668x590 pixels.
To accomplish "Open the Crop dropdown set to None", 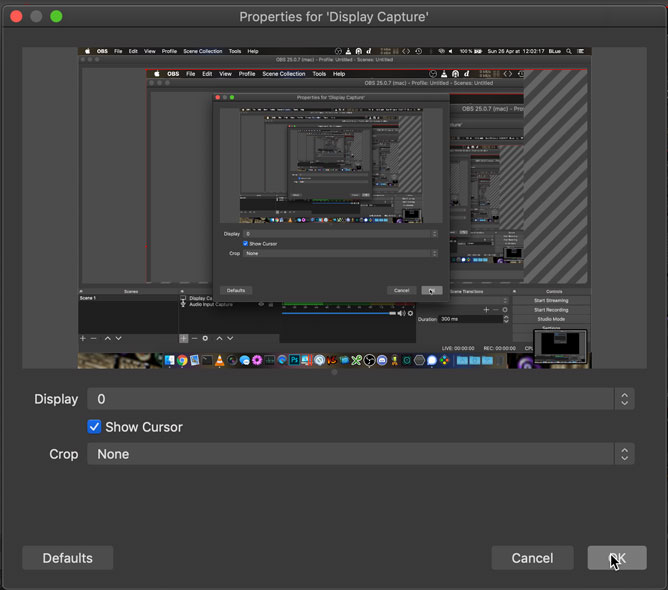I will (x=361, y=454).
